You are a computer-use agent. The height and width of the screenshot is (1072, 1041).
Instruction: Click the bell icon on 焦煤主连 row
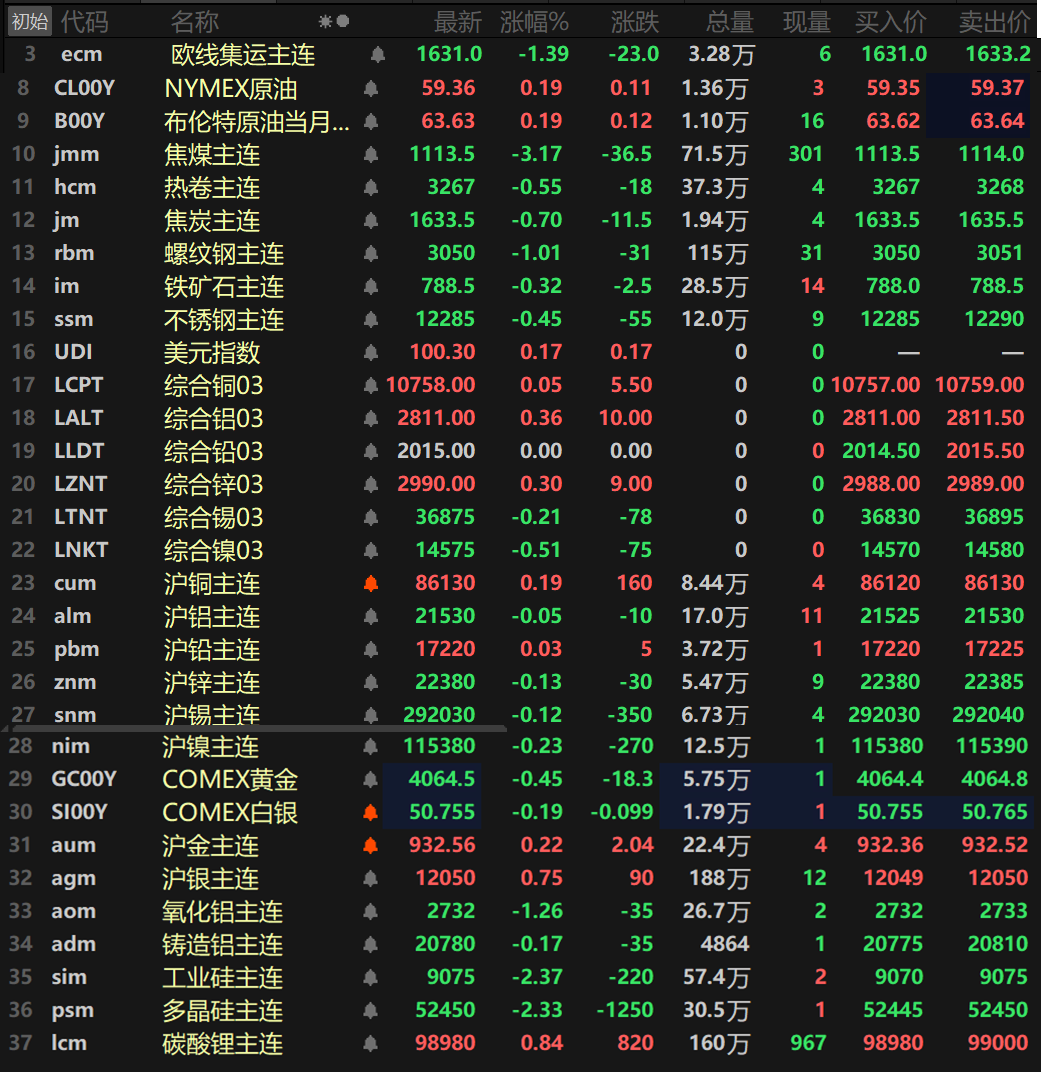[371, 154]
